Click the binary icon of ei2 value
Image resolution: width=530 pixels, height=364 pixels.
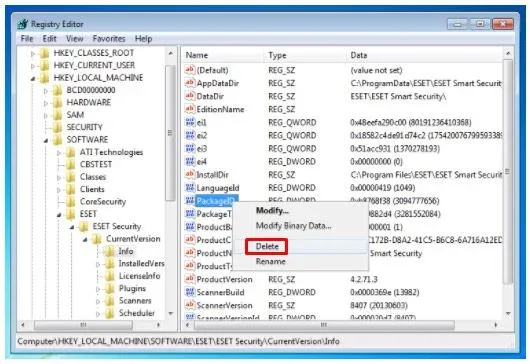(x=190, y=135)
